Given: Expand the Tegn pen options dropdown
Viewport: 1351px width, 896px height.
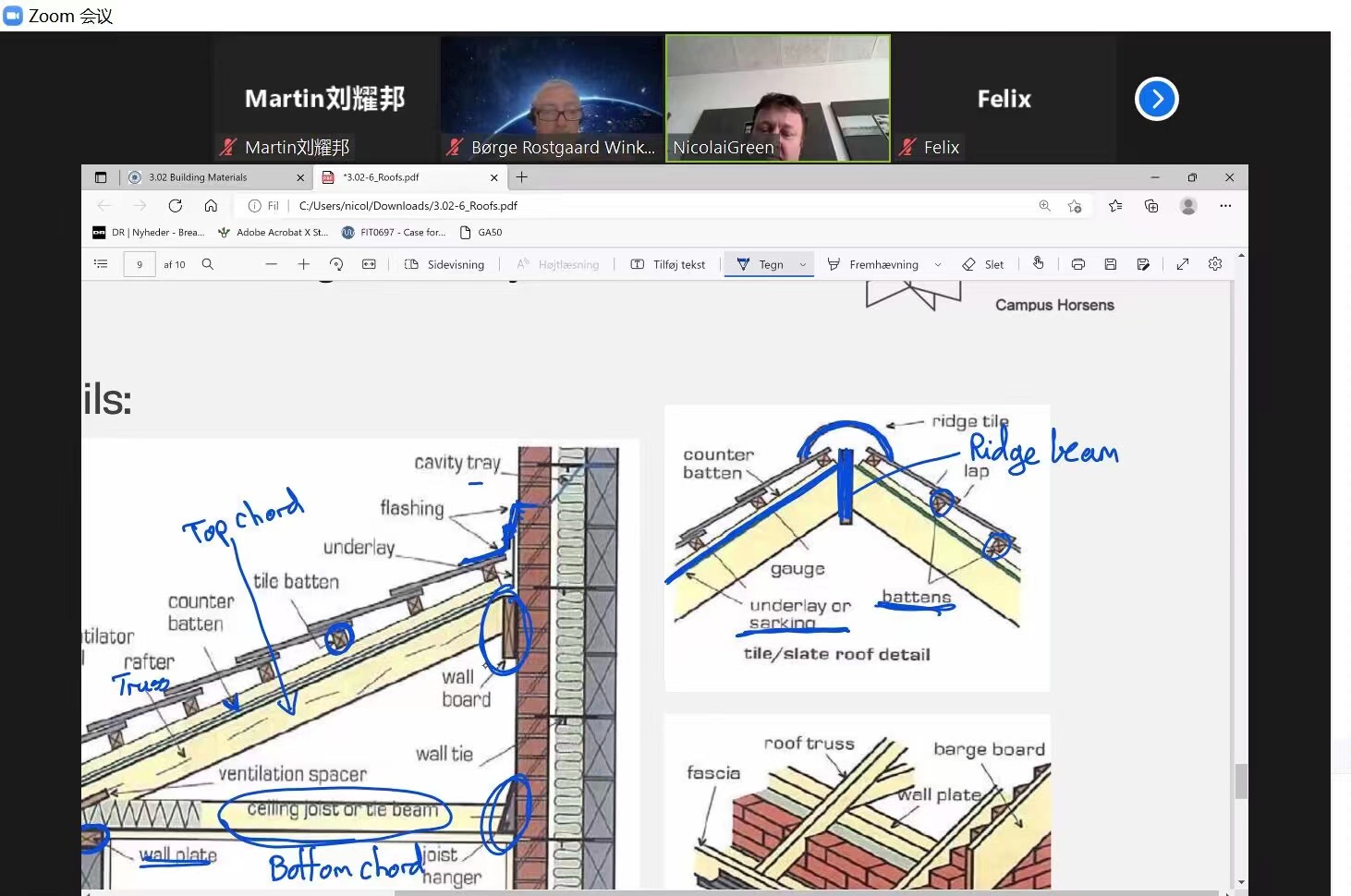Looking at the screenshot, I should 803,264.
